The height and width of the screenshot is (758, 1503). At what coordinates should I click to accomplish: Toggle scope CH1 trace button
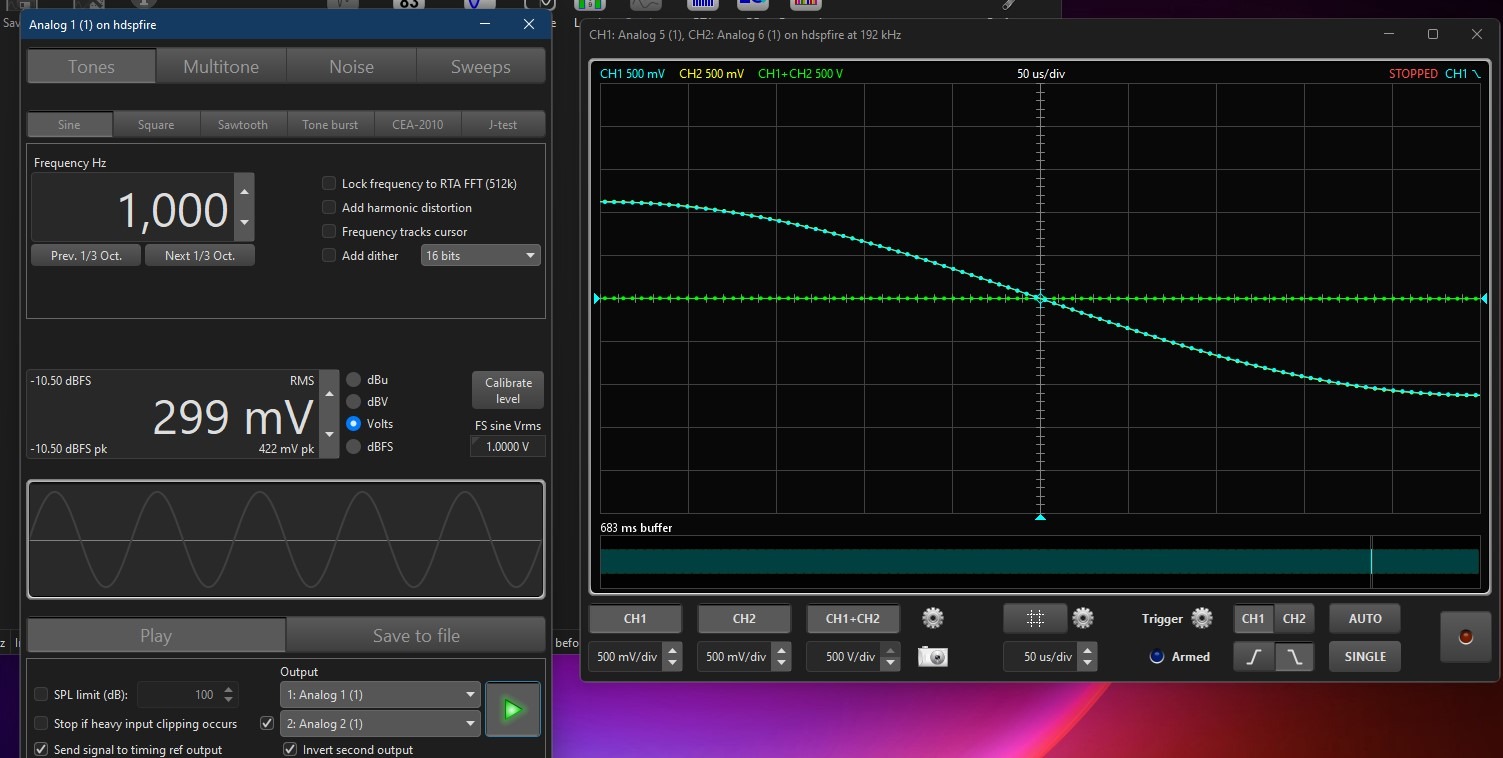pos(635,619)
